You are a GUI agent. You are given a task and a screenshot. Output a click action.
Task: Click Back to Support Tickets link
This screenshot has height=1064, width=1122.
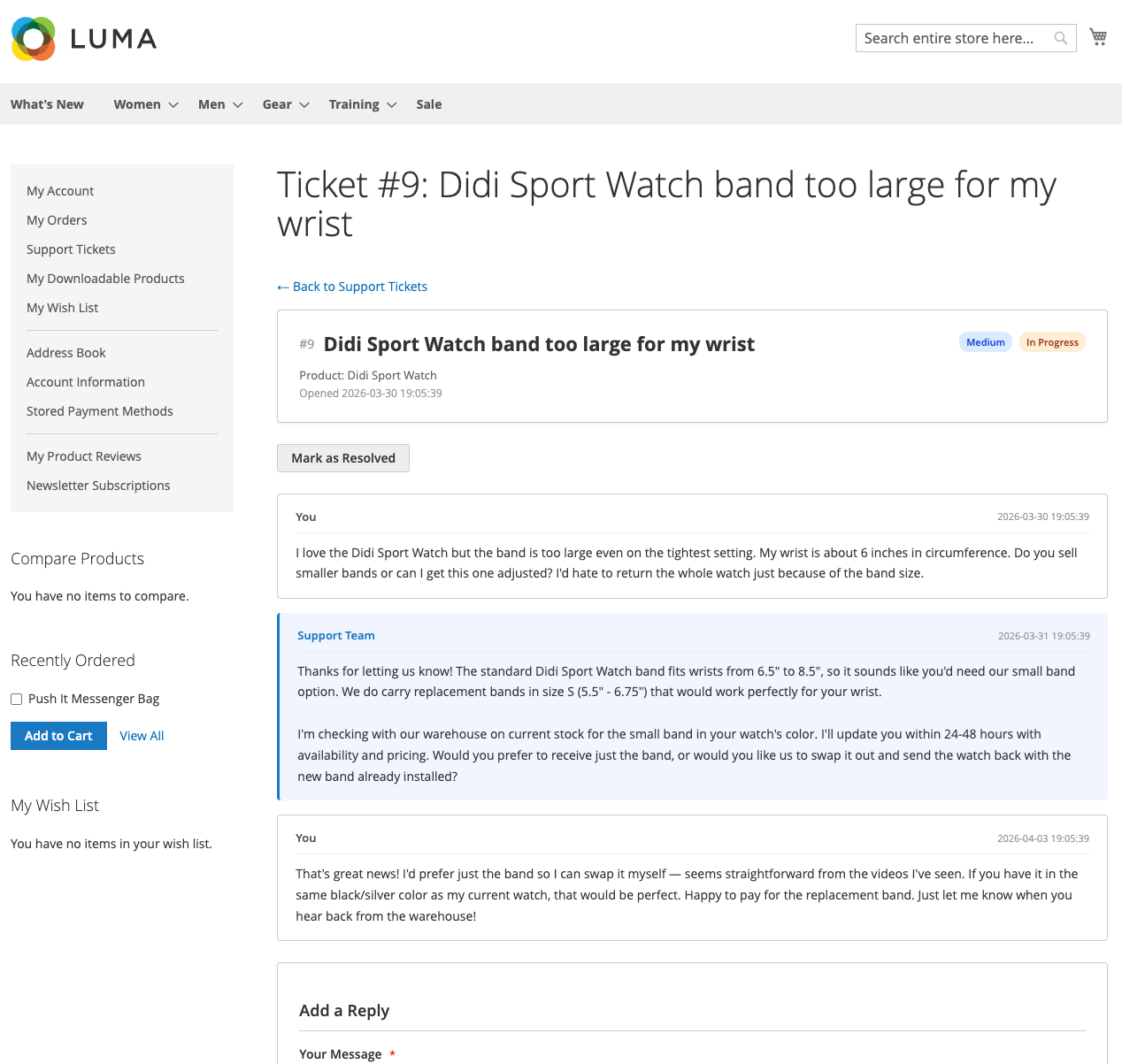(x=352, y=287)
